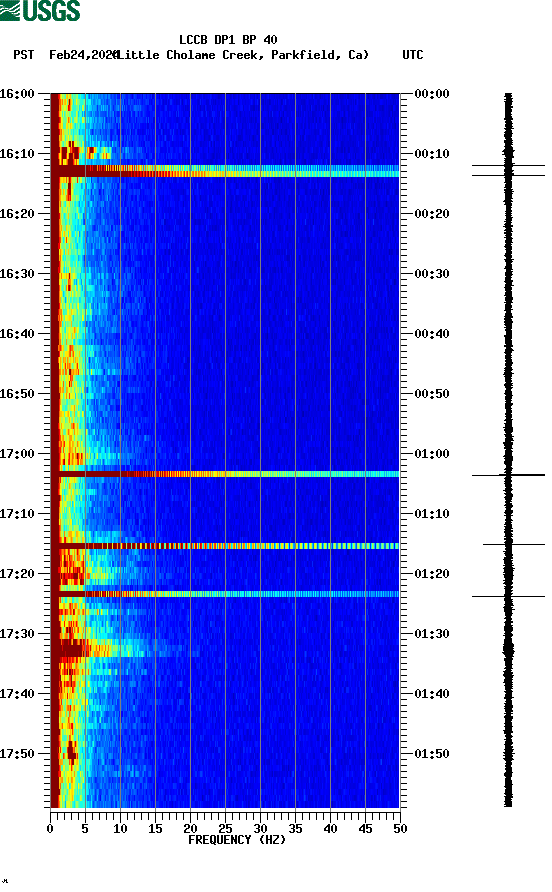Click the seismogram waveform trace at 00:30 UTC
The height and width of the screenshot is (892, 552).
(508, 274)
